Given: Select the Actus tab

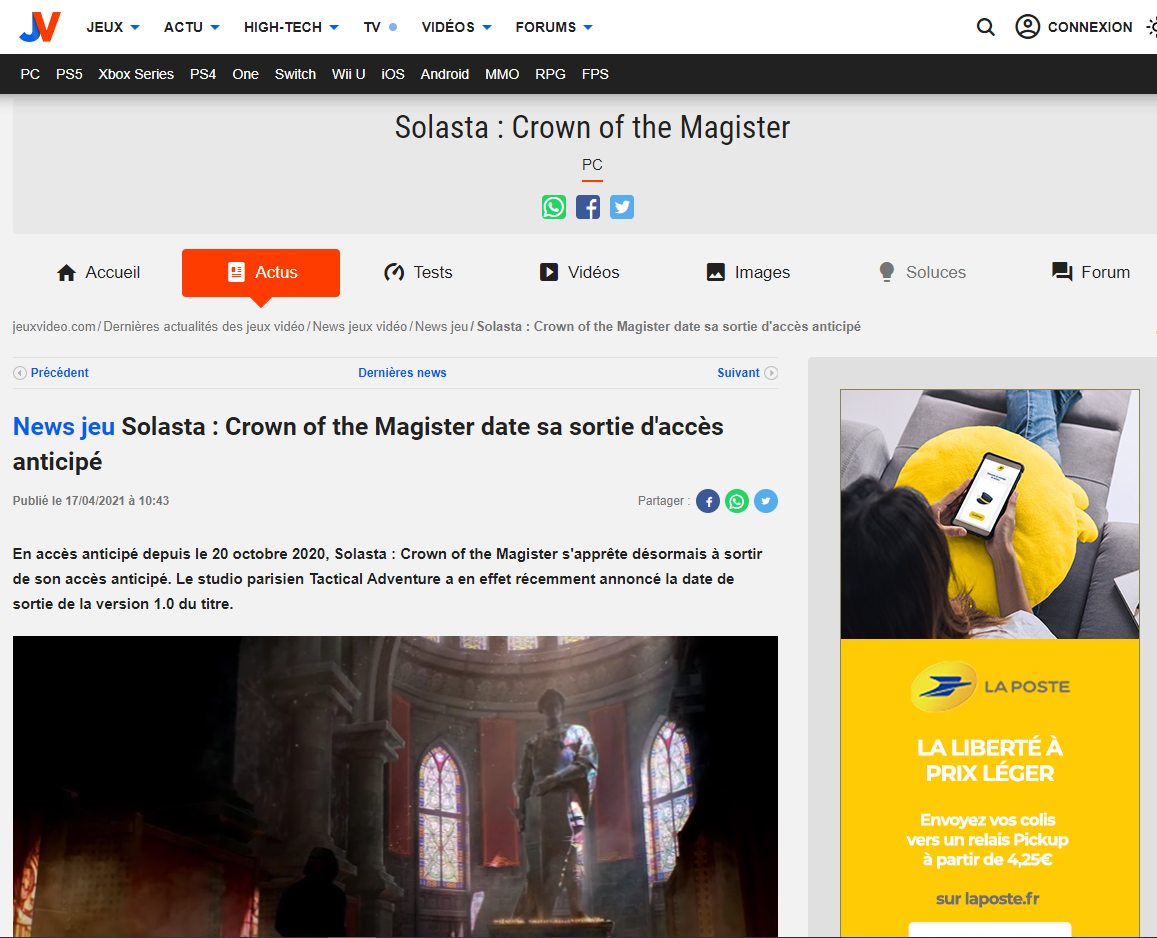Looking at the screenshot, I should click(x=261, y=273).
